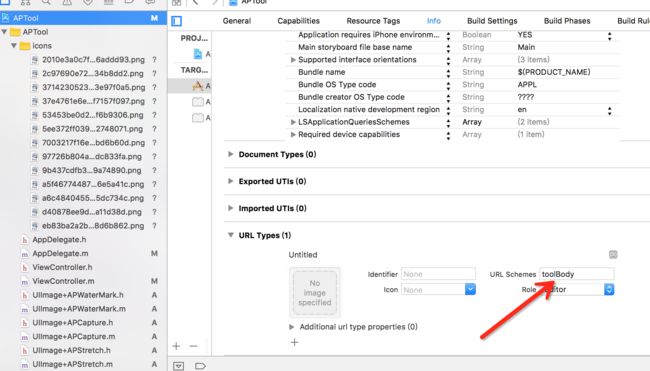The image size is (650, 371).
Task: Toggle the debug area icon in bottom bar
Action: click(x=179, y=366)
